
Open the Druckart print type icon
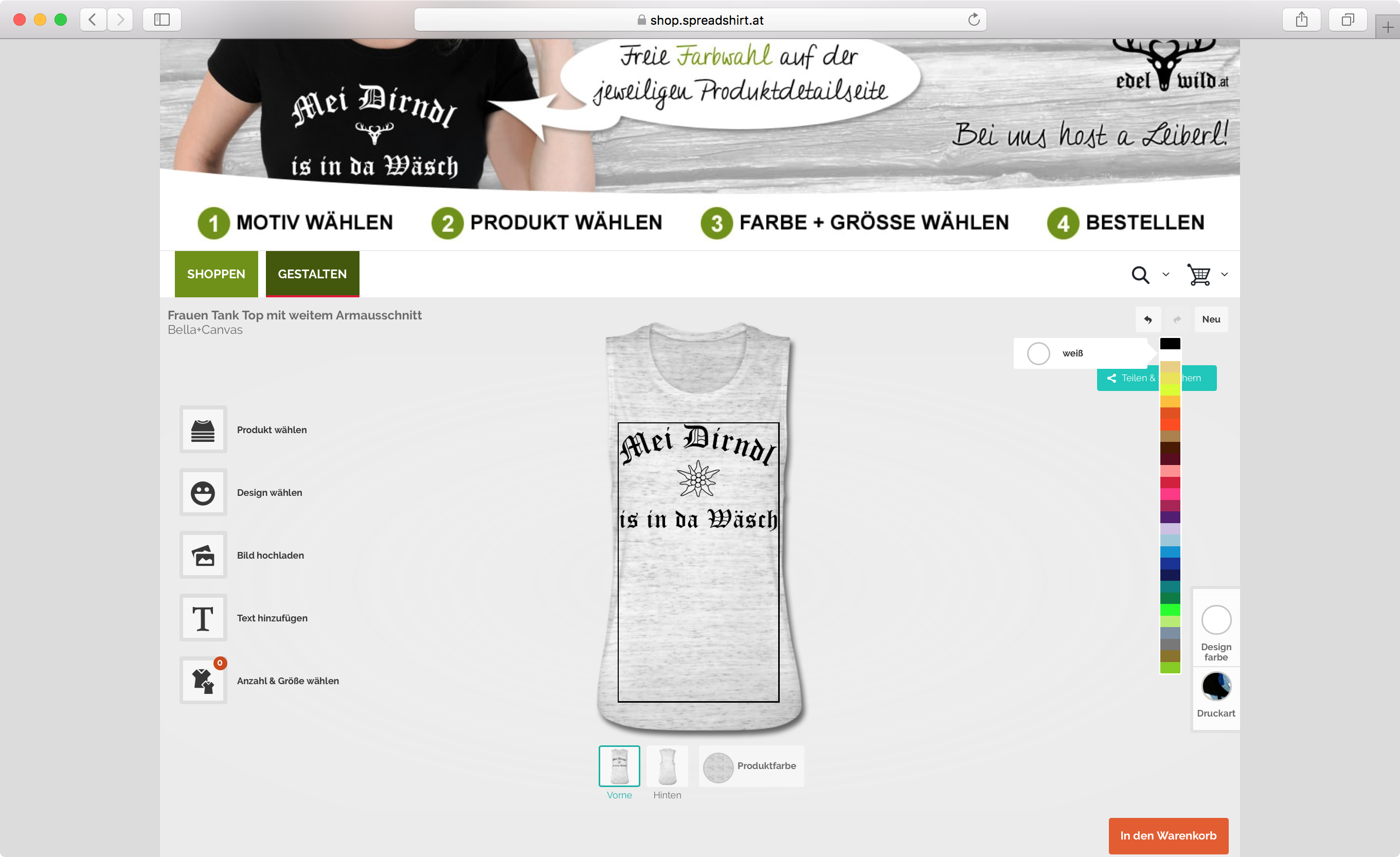click(1216, 686)
